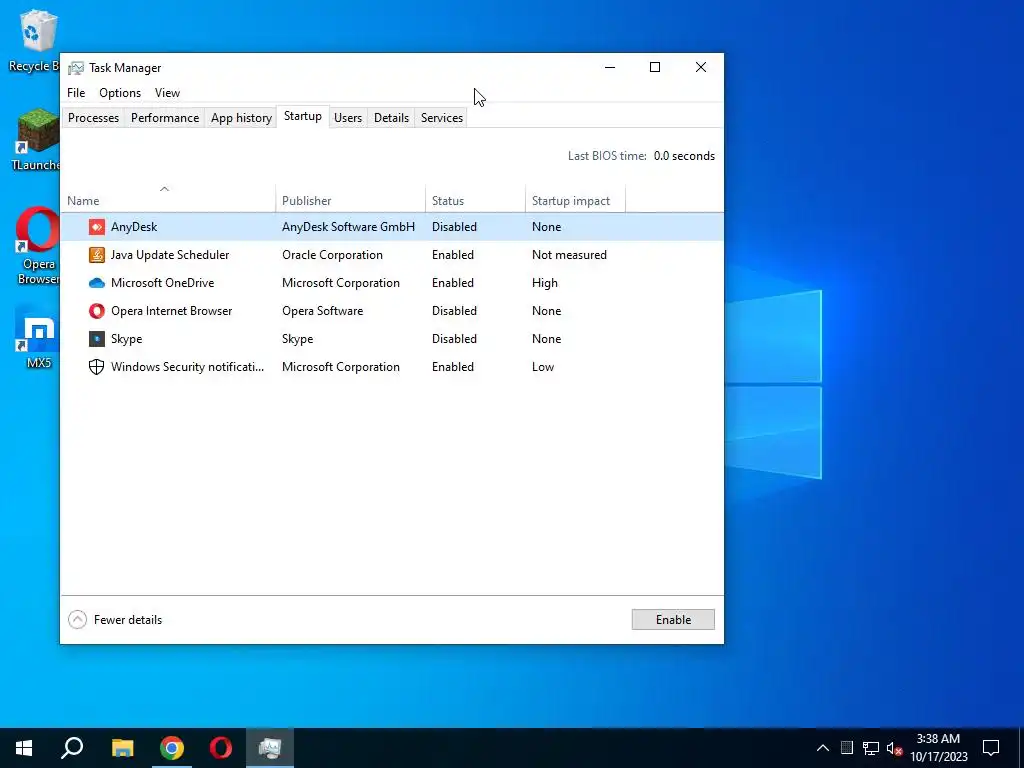
Task: Click the Enable button
Action: (673, 620)
